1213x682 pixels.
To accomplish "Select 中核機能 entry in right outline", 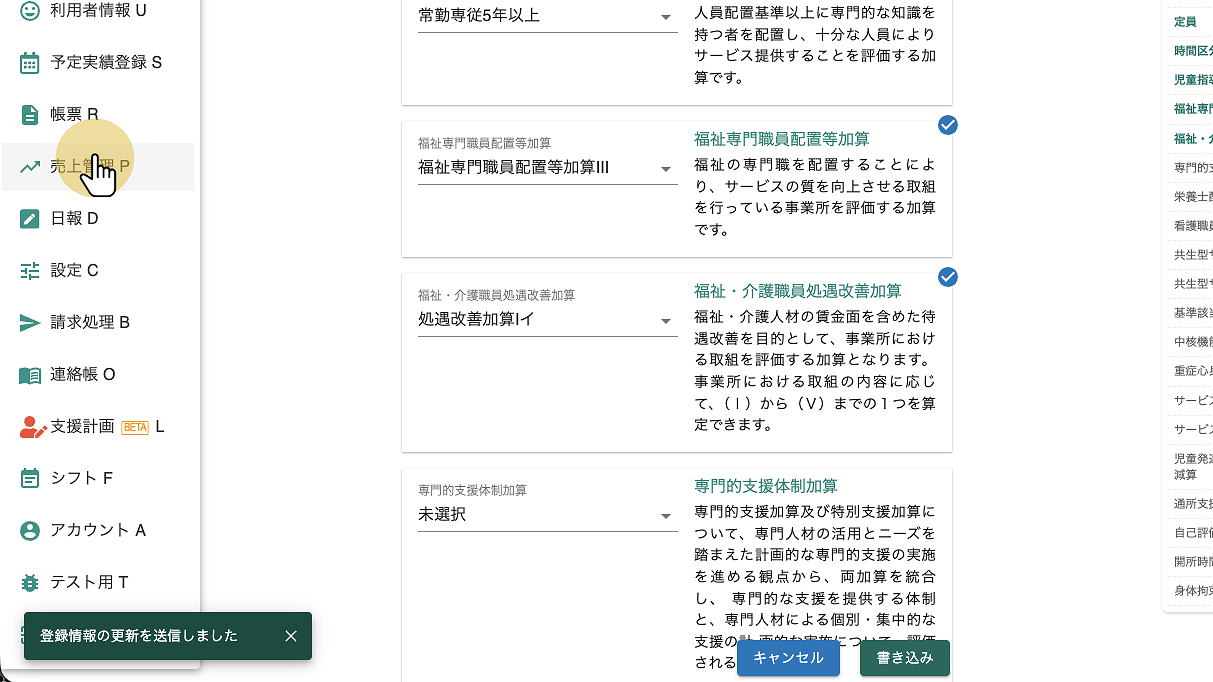I will point(1191,342).
